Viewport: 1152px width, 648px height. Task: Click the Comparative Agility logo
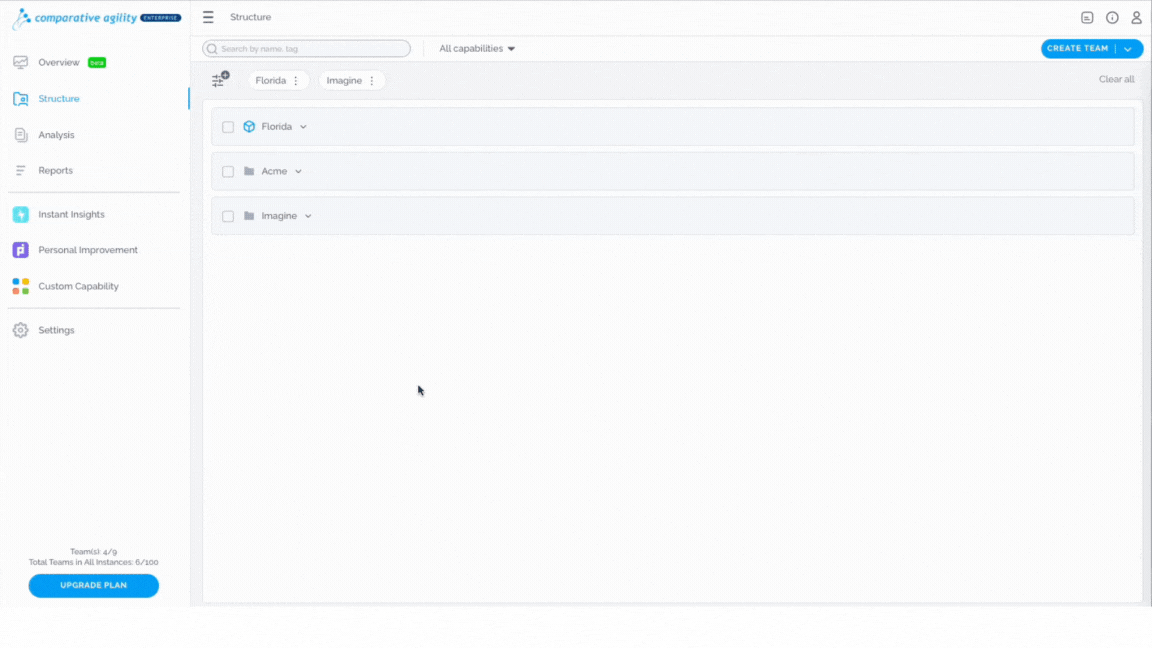click(x=96, y=18)
